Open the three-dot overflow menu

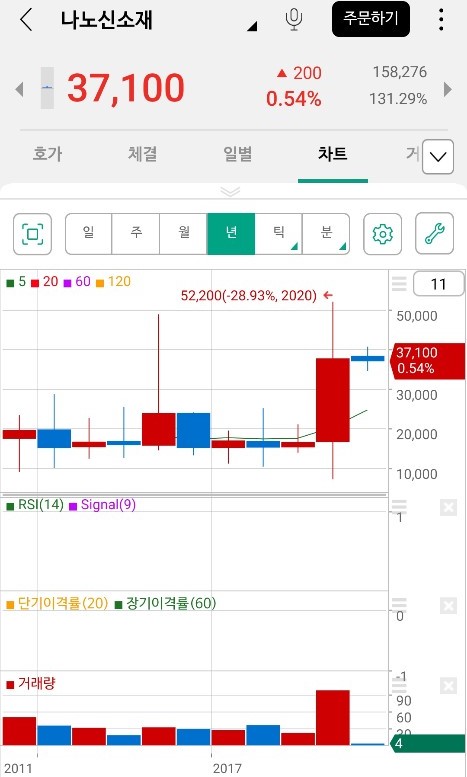point(441,20)
